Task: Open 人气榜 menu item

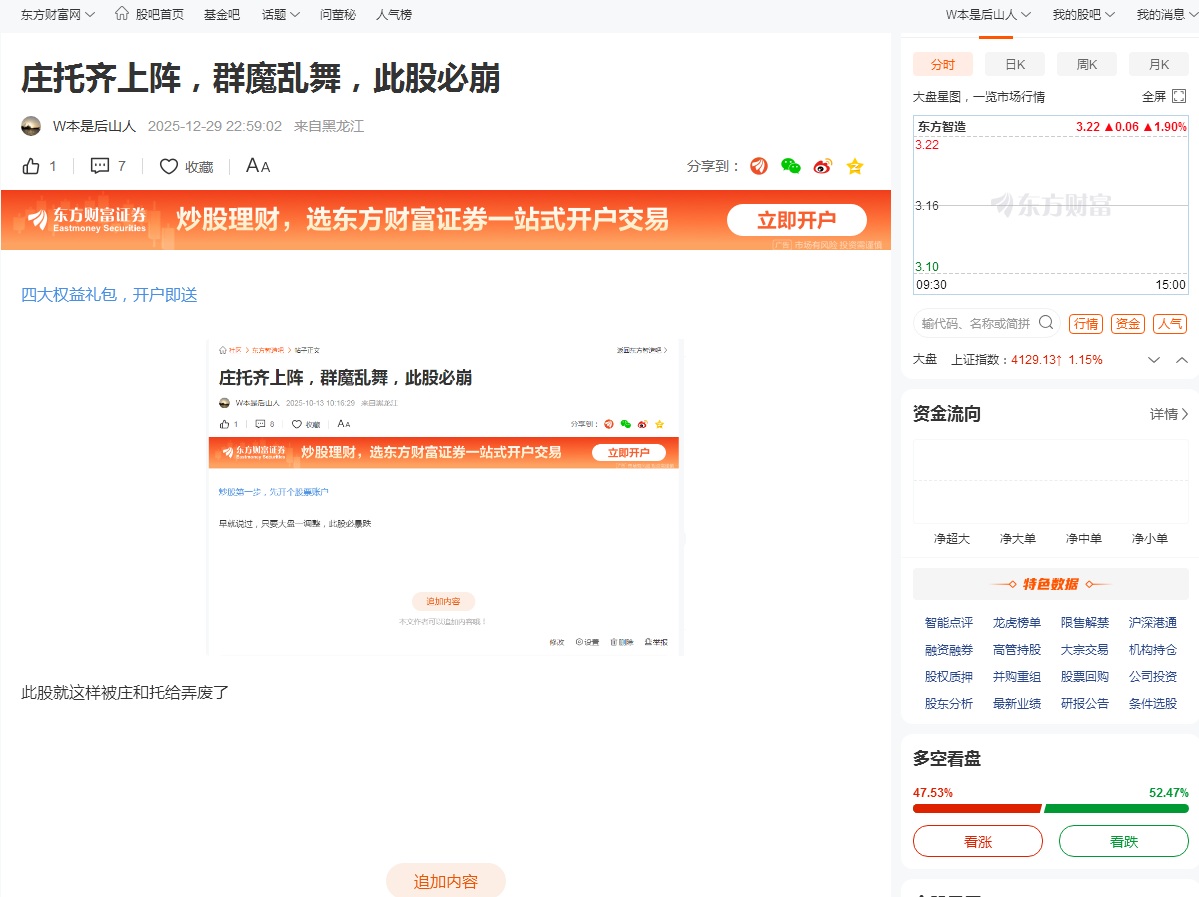Action: [394, 15]
